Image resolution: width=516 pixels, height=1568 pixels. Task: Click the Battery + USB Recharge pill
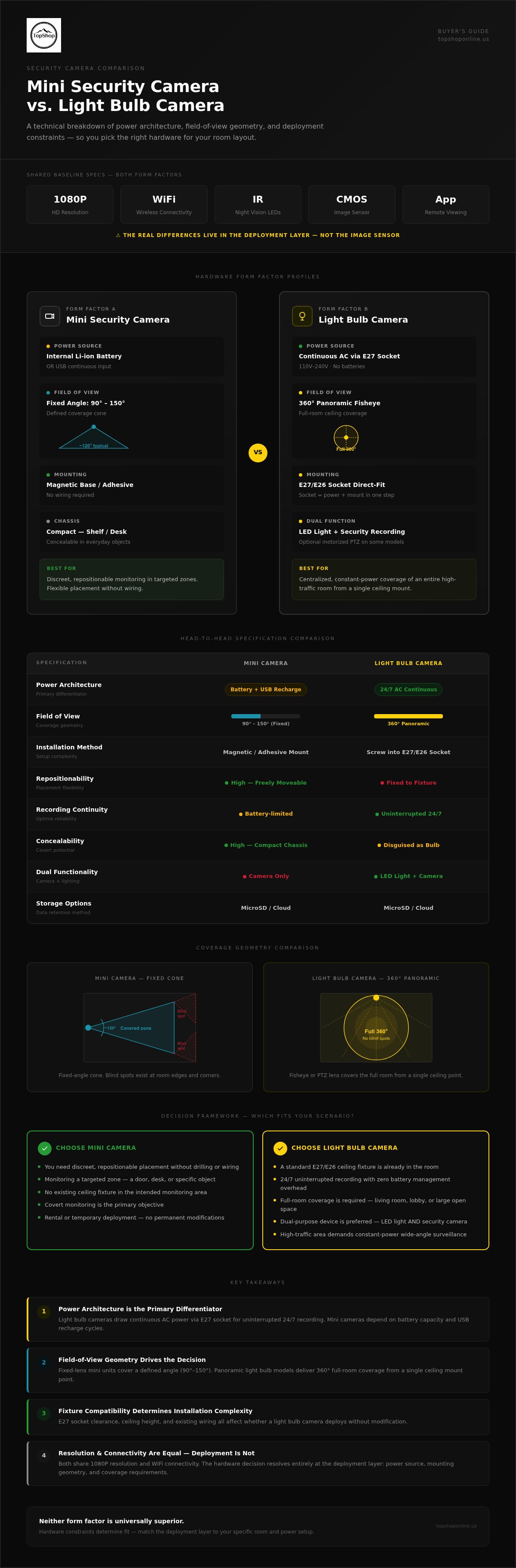coord(266,690)
